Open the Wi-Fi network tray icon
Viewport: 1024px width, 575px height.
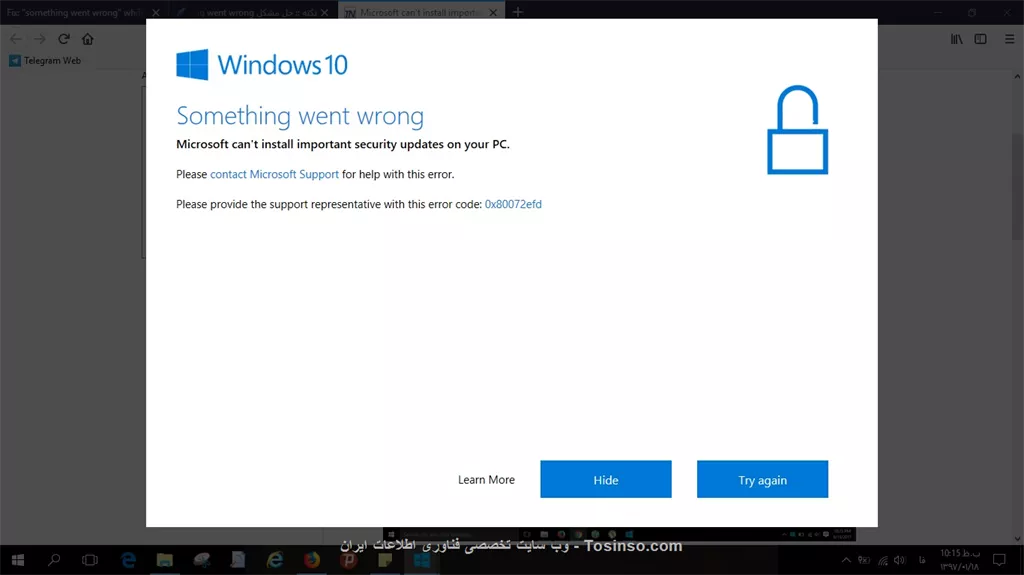point(883,560)
